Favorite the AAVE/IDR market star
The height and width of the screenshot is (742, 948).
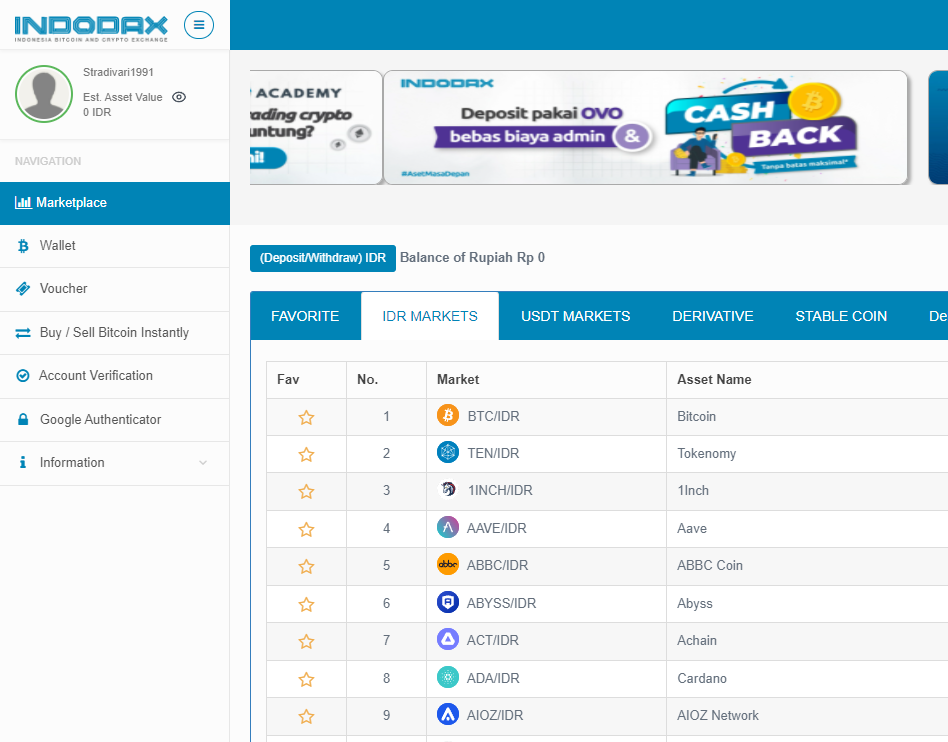pos(307,530)
